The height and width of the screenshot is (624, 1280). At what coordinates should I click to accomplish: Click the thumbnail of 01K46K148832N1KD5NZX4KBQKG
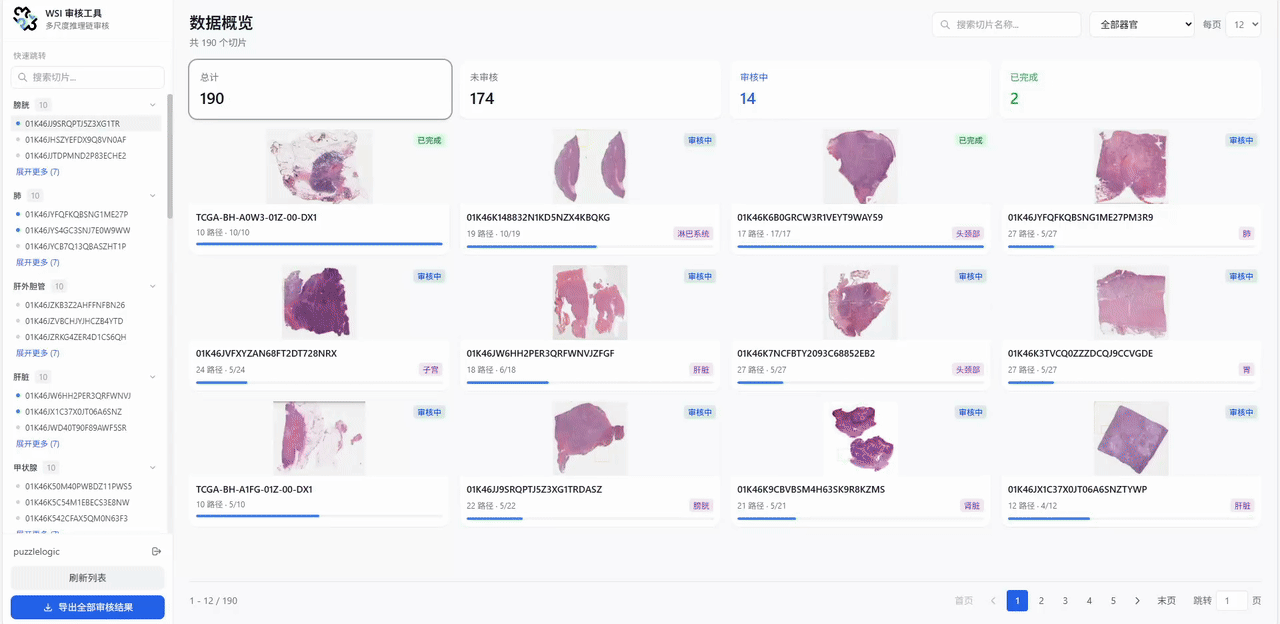click(x=589, y=165)
